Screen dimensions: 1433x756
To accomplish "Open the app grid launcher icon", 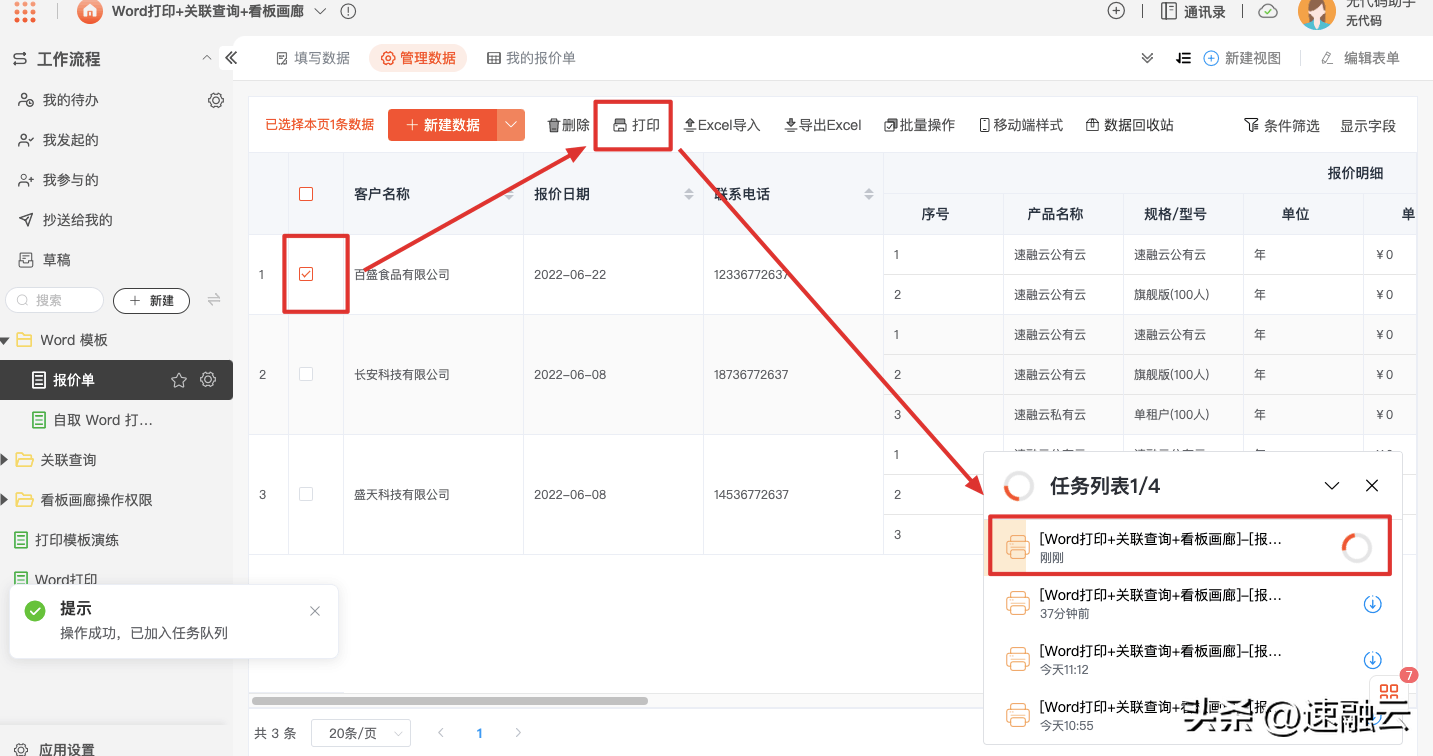I will pyautogui.click(x=25, y=11).
